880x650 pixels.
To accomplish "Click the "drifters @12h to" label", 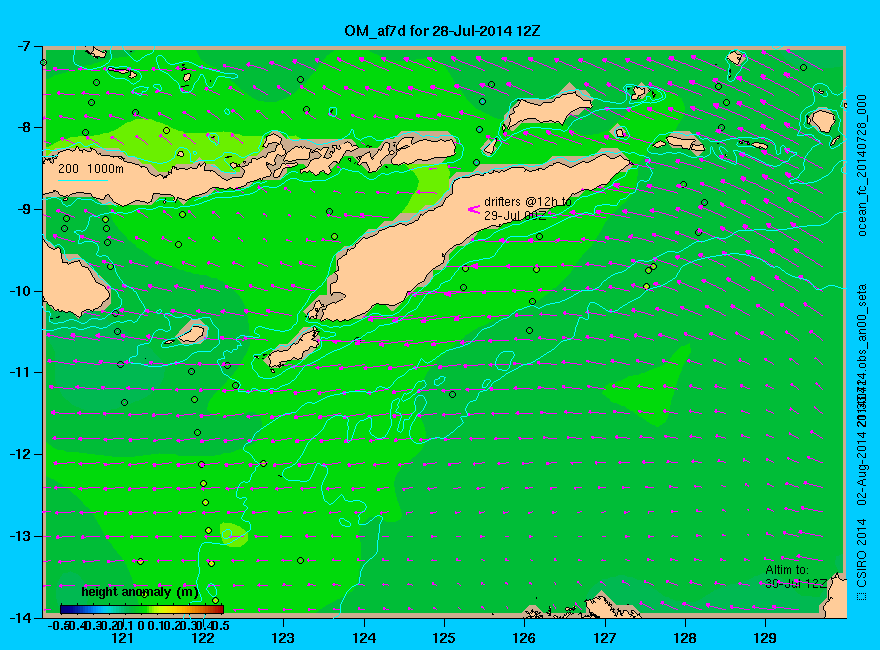I will tap(528, 202).
